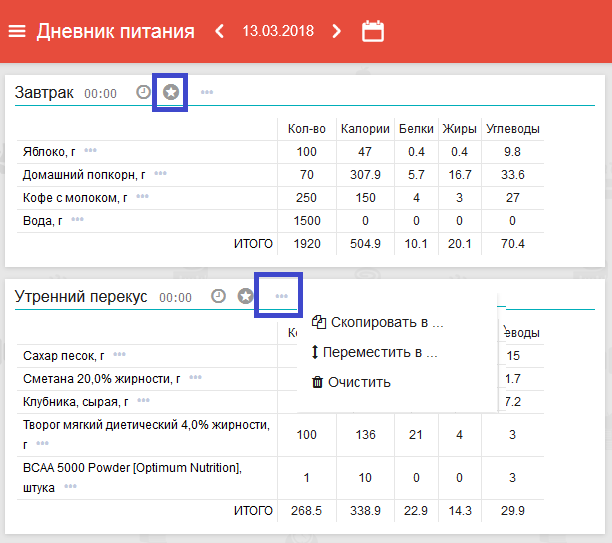Image resolution: width=612 pixels, height=543 pixels.
Task: Click the date 13.03.2018 in header
Action: coord(278,31)
